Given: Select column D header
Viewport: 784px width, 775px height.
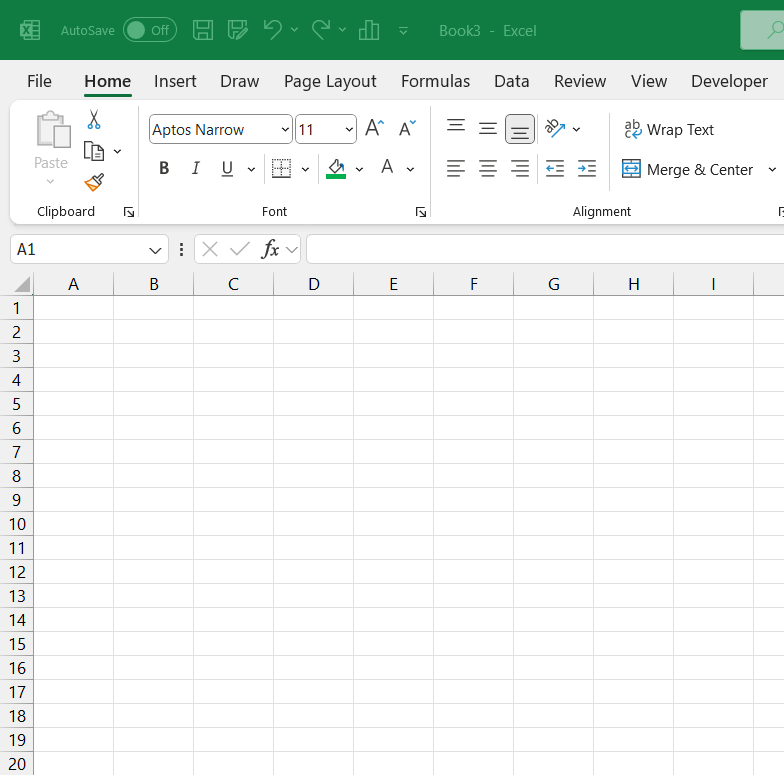Looking at the screenshot, I should [314, 284].
